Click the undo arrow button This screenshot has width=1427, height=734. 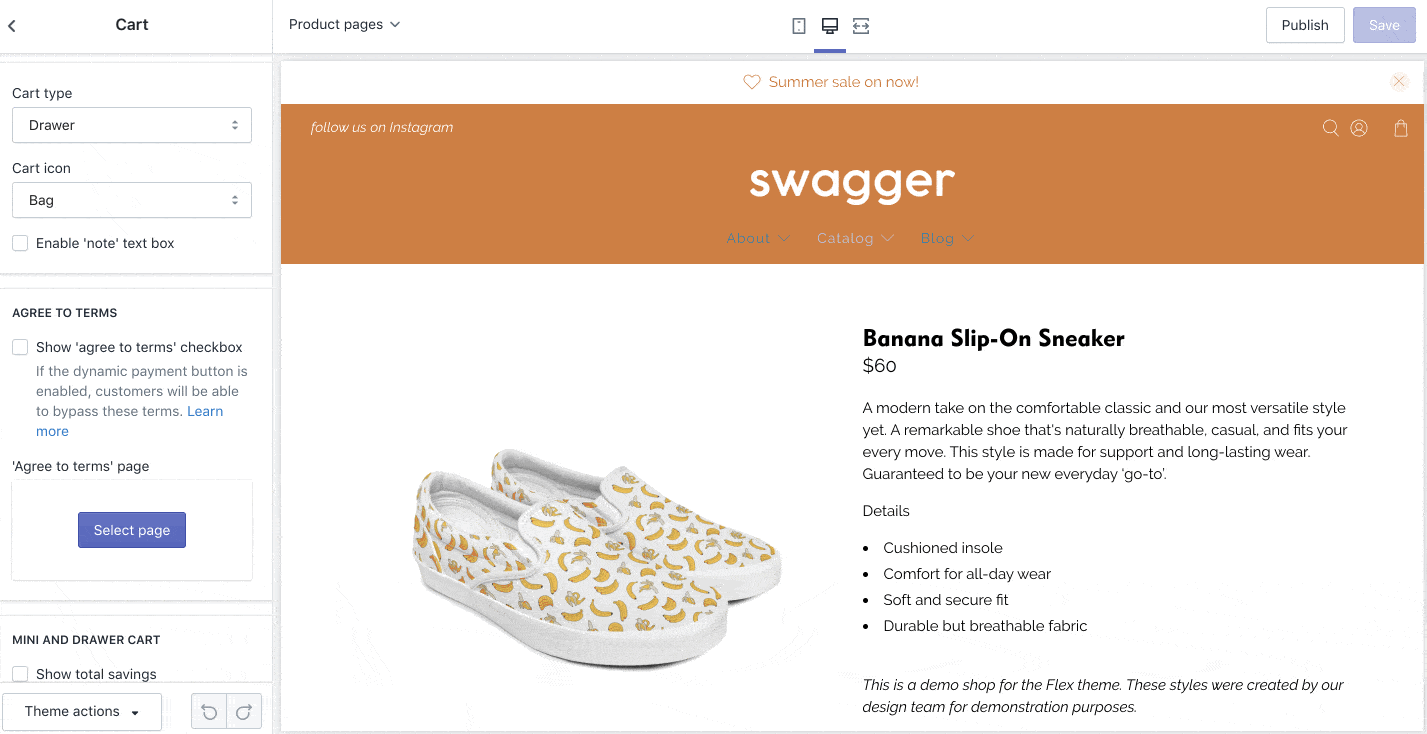coord(209,712)
